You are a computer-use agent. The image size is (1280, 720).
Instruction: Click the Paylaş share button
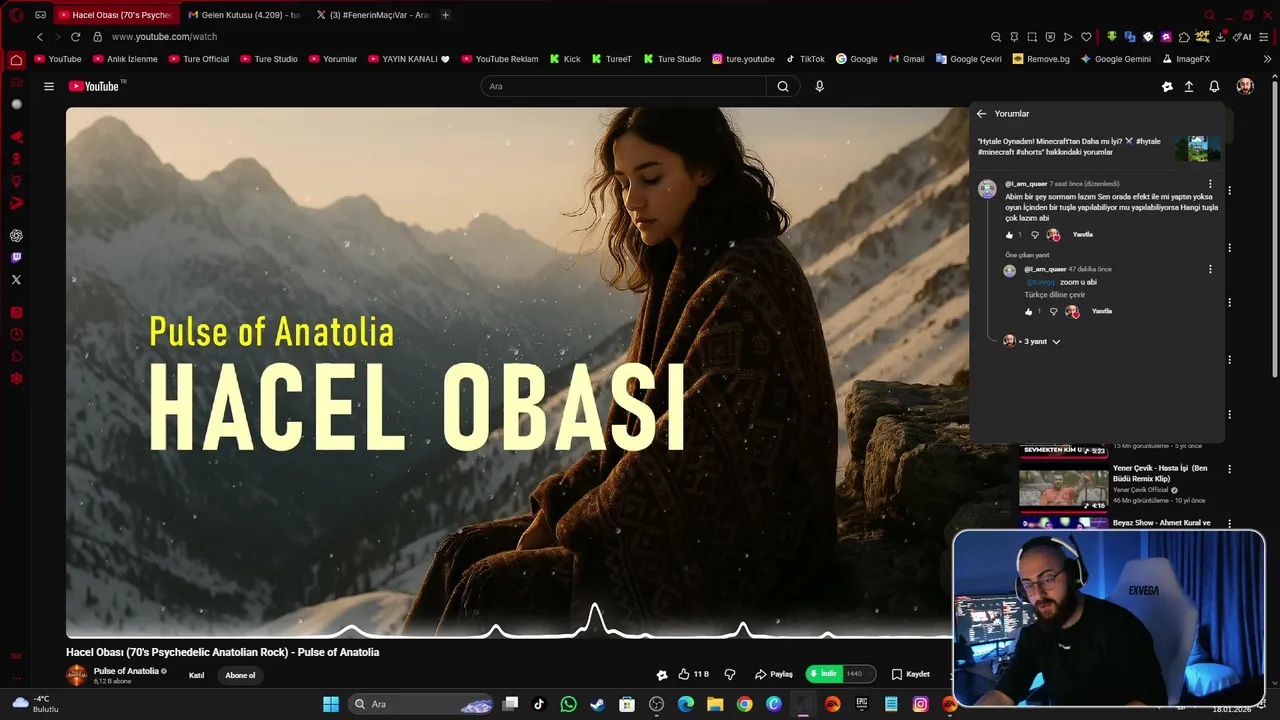tap(774, 674)
